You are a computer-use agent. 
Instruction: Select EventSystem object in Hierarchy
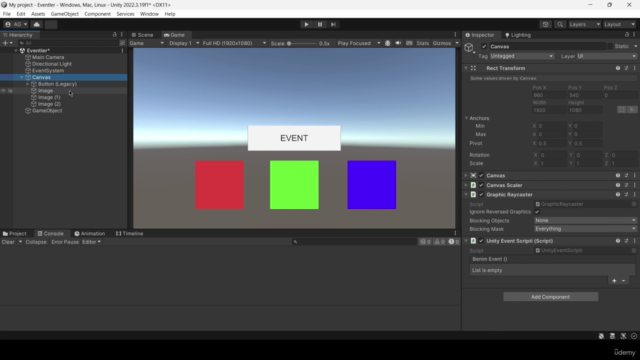[48, 71]
